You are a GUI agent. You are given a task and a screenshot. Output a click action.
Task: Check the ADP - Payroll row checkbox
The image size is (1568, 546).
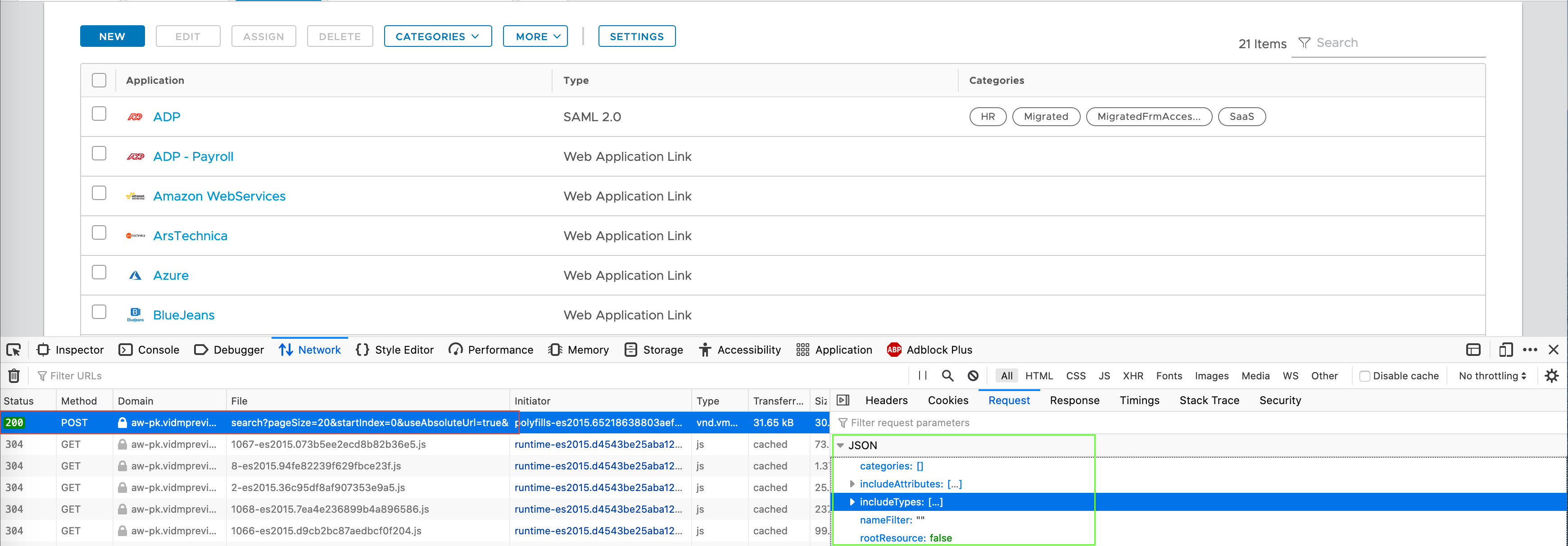(x=99, y=153)
